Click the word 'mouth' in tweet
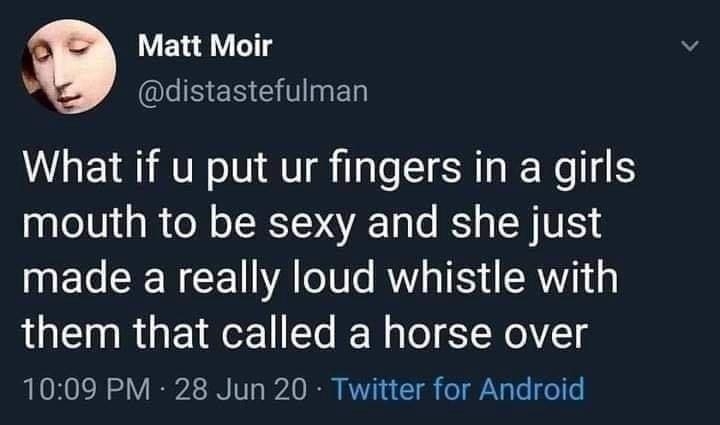The height and width of the screenshot is (425, 720). (x=84, y=223)
